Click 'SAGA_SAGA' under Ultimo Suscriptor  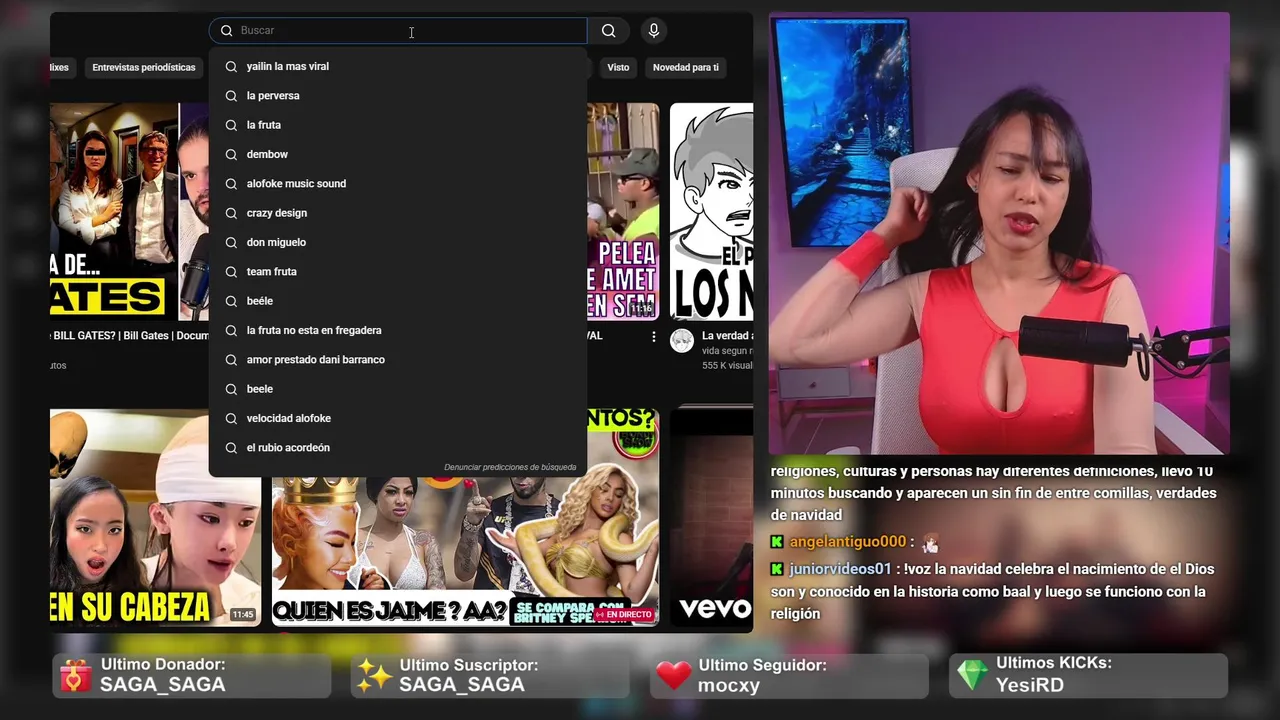[462, 685]
